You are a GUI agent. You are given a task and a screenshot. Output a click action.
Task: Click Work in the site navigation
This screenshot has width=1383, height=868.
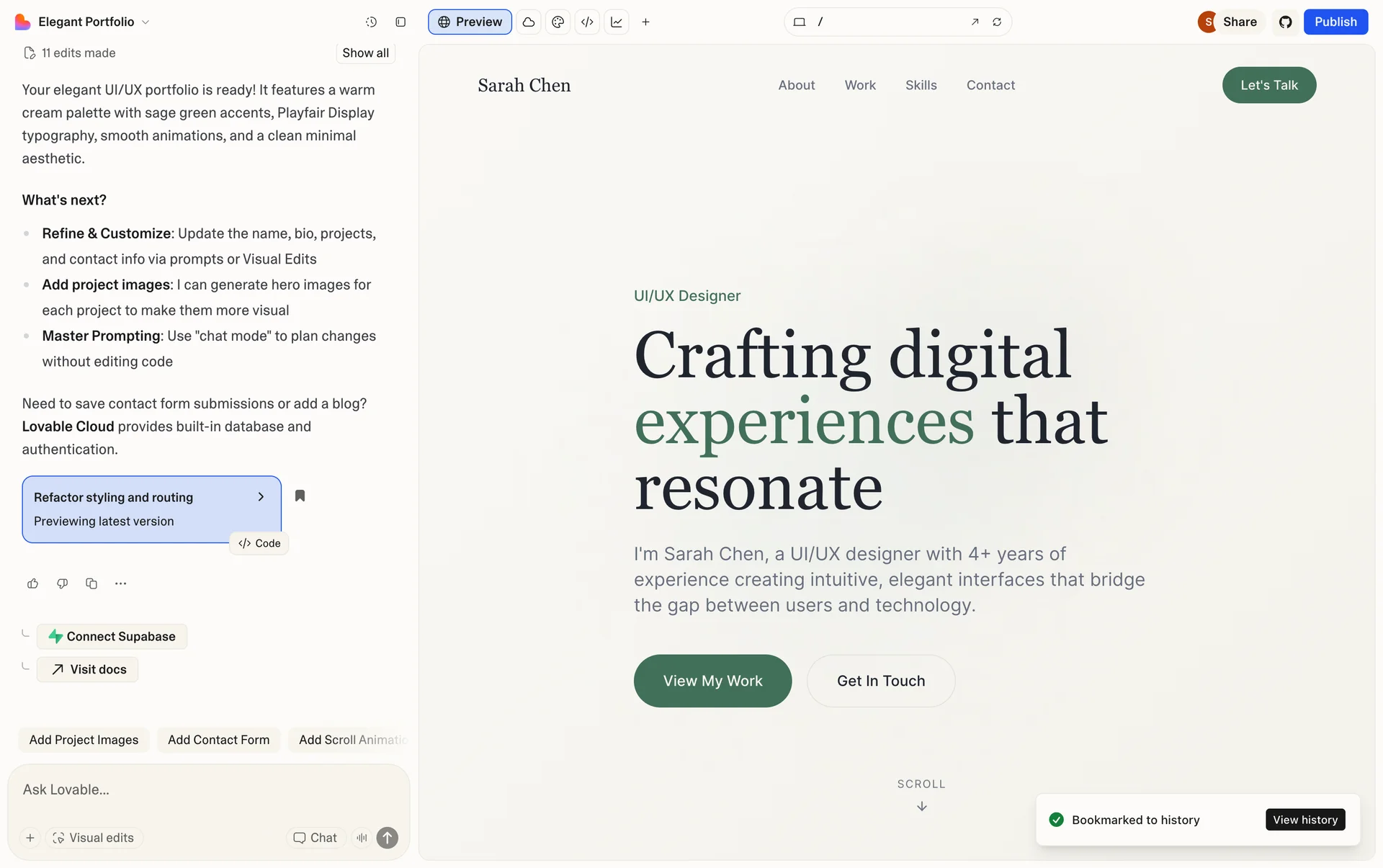coord(860,85)
